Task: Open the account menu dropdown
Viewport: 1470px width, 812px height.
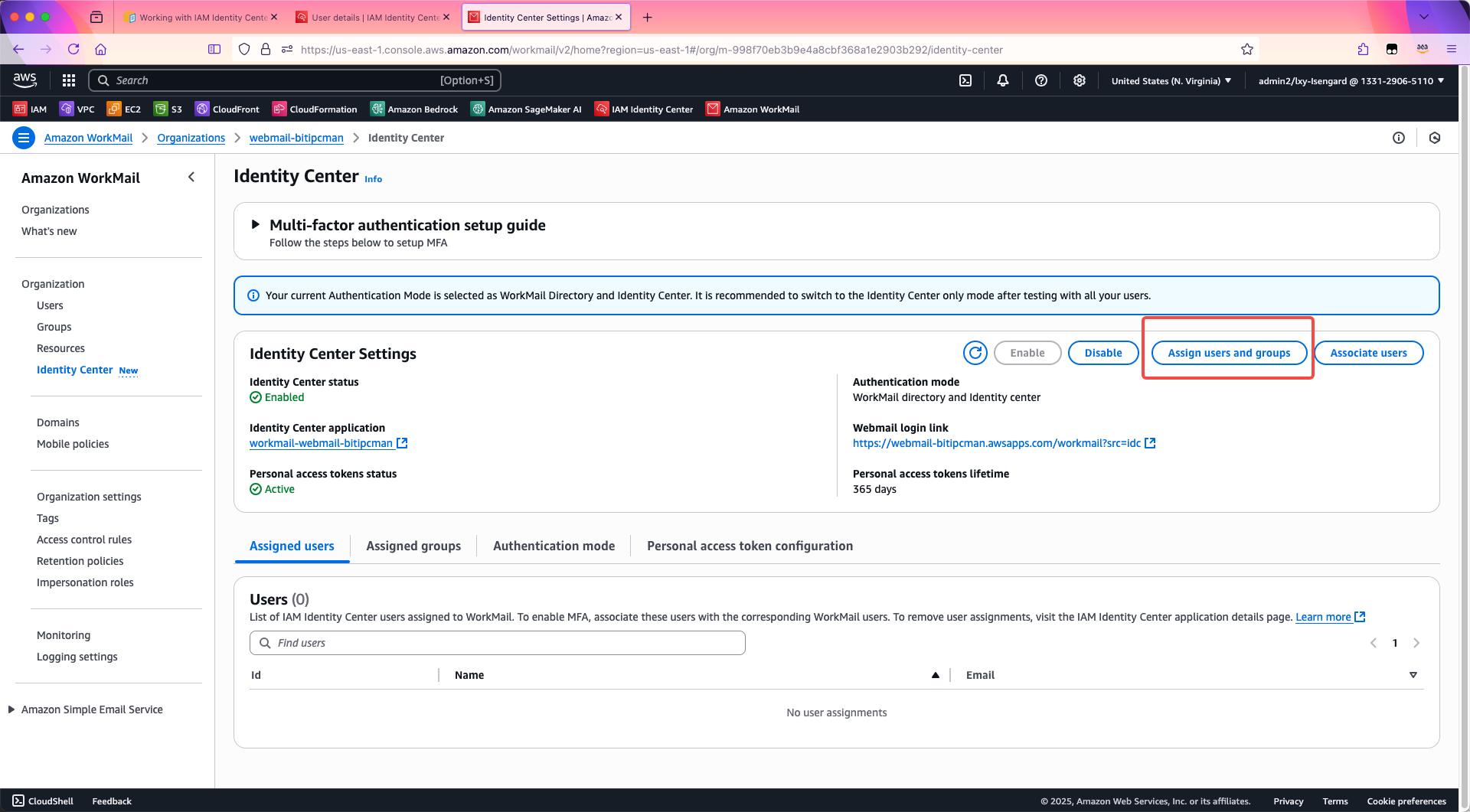Action: click(1351, 80)
